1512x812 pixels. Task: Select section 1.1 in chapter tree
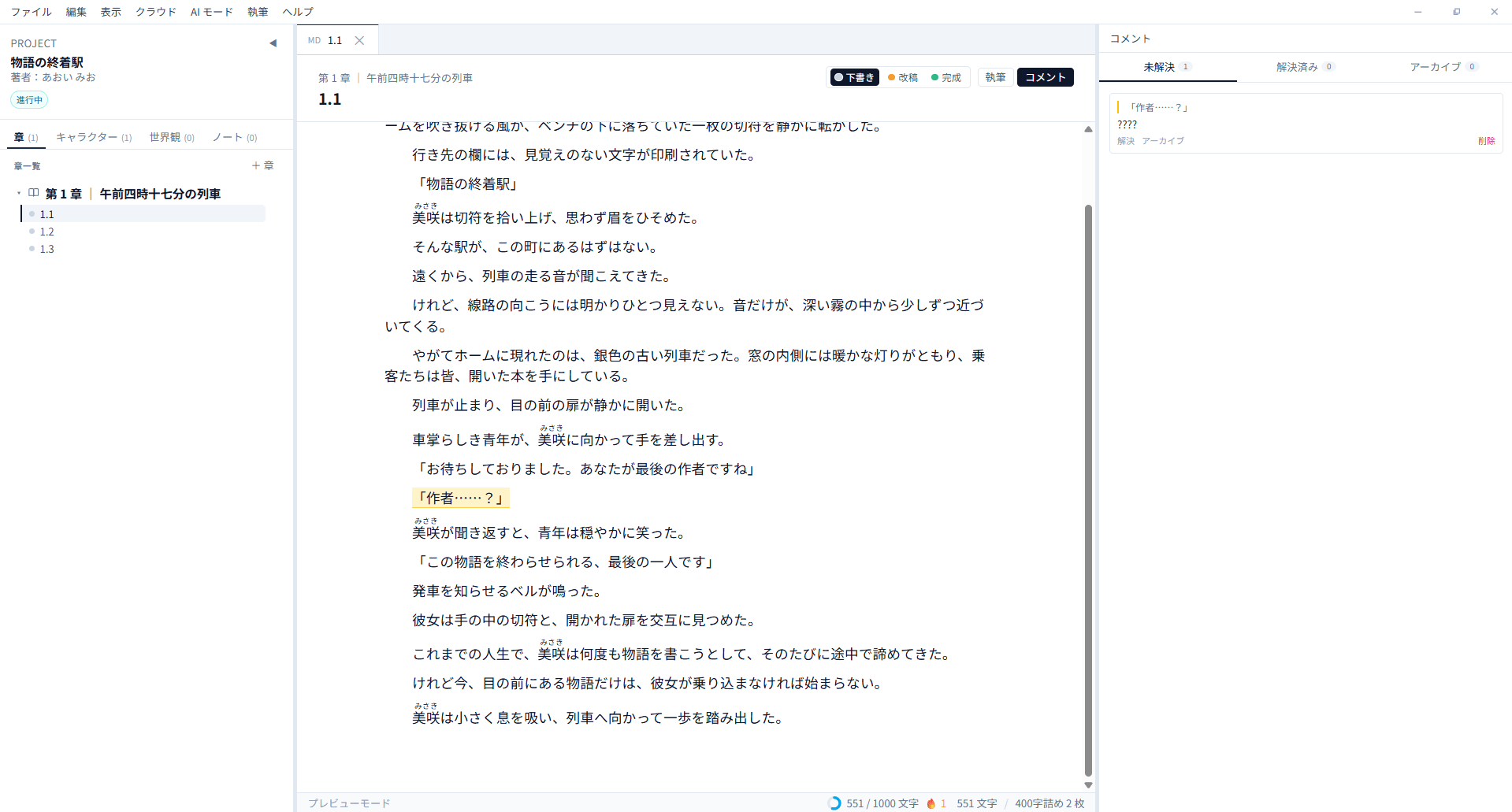[x=143, y=214]
